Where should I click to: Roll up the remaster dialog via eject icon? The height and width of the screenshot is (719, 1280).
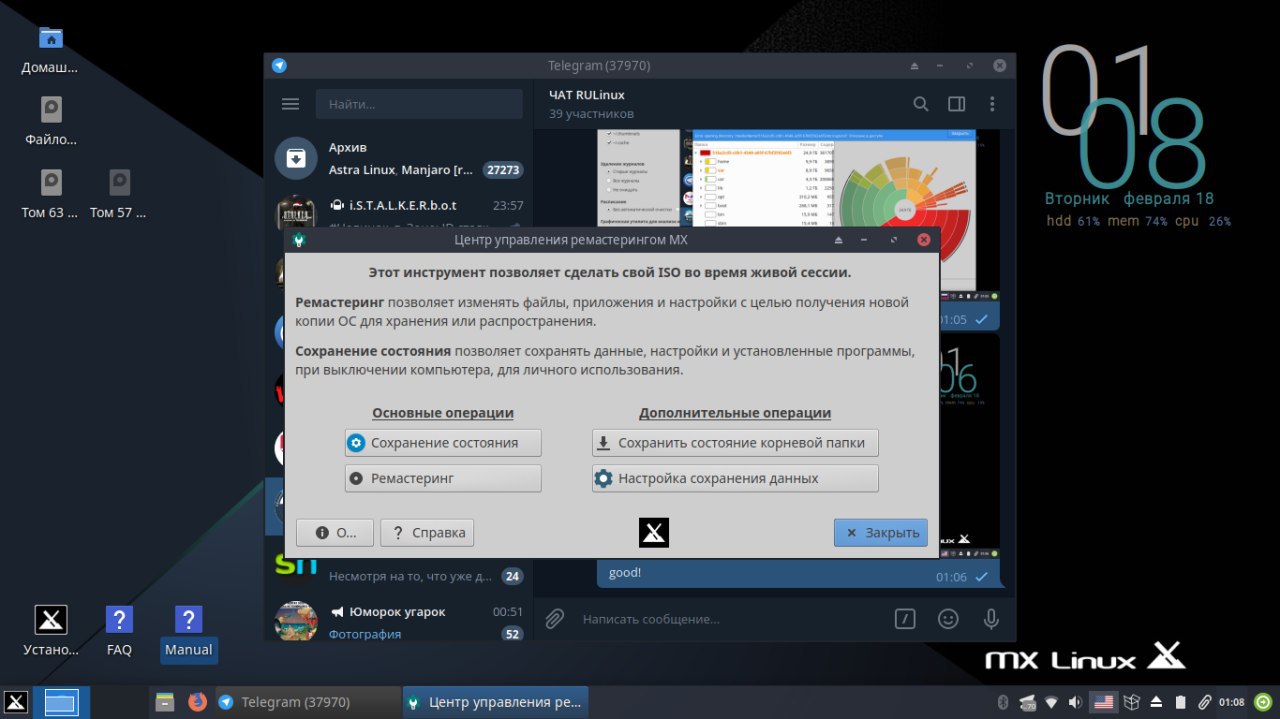coord(838,240)
